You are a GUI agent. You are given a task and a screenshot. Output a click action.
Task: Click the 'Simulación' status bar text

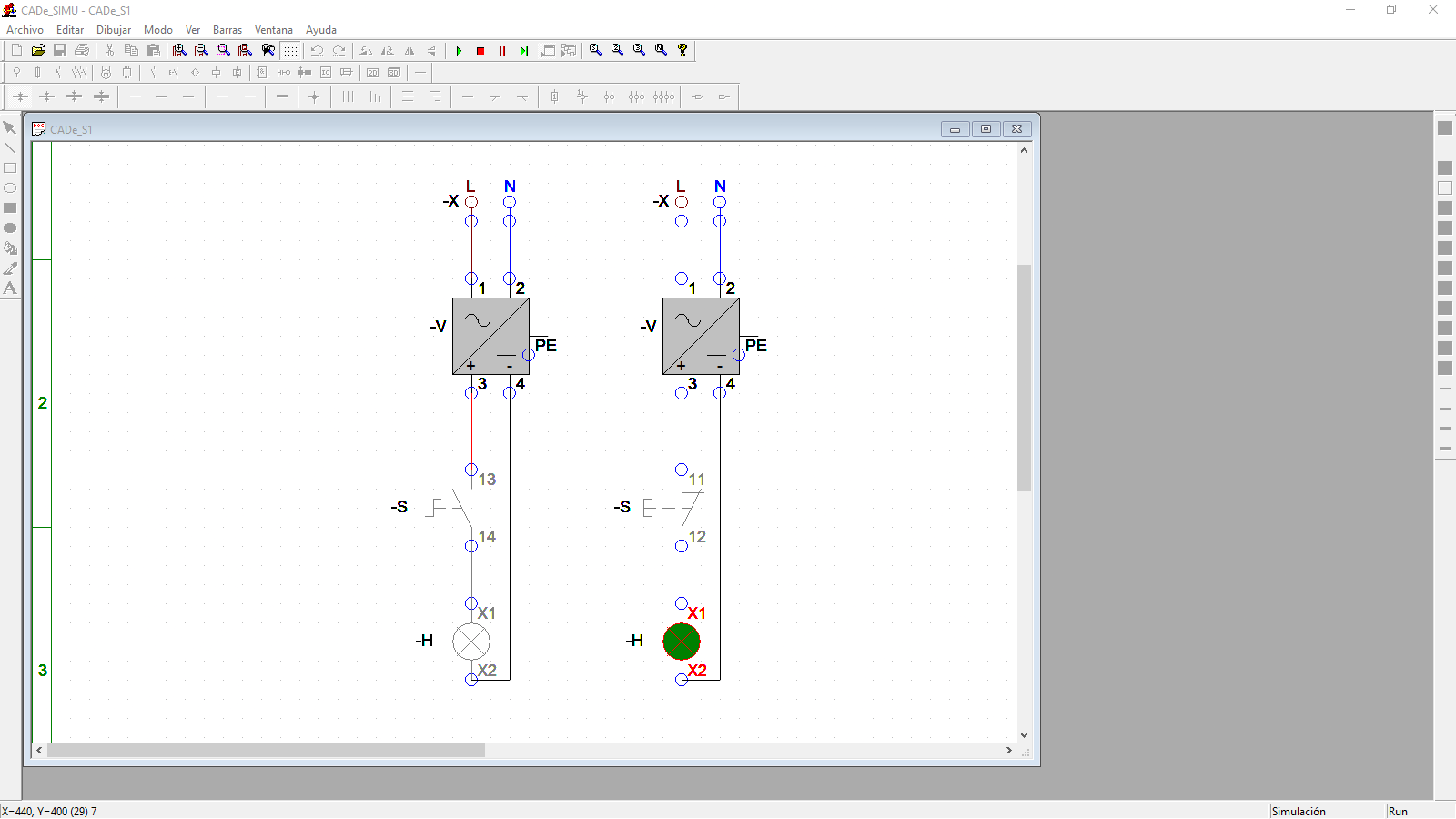[1299, 812]
